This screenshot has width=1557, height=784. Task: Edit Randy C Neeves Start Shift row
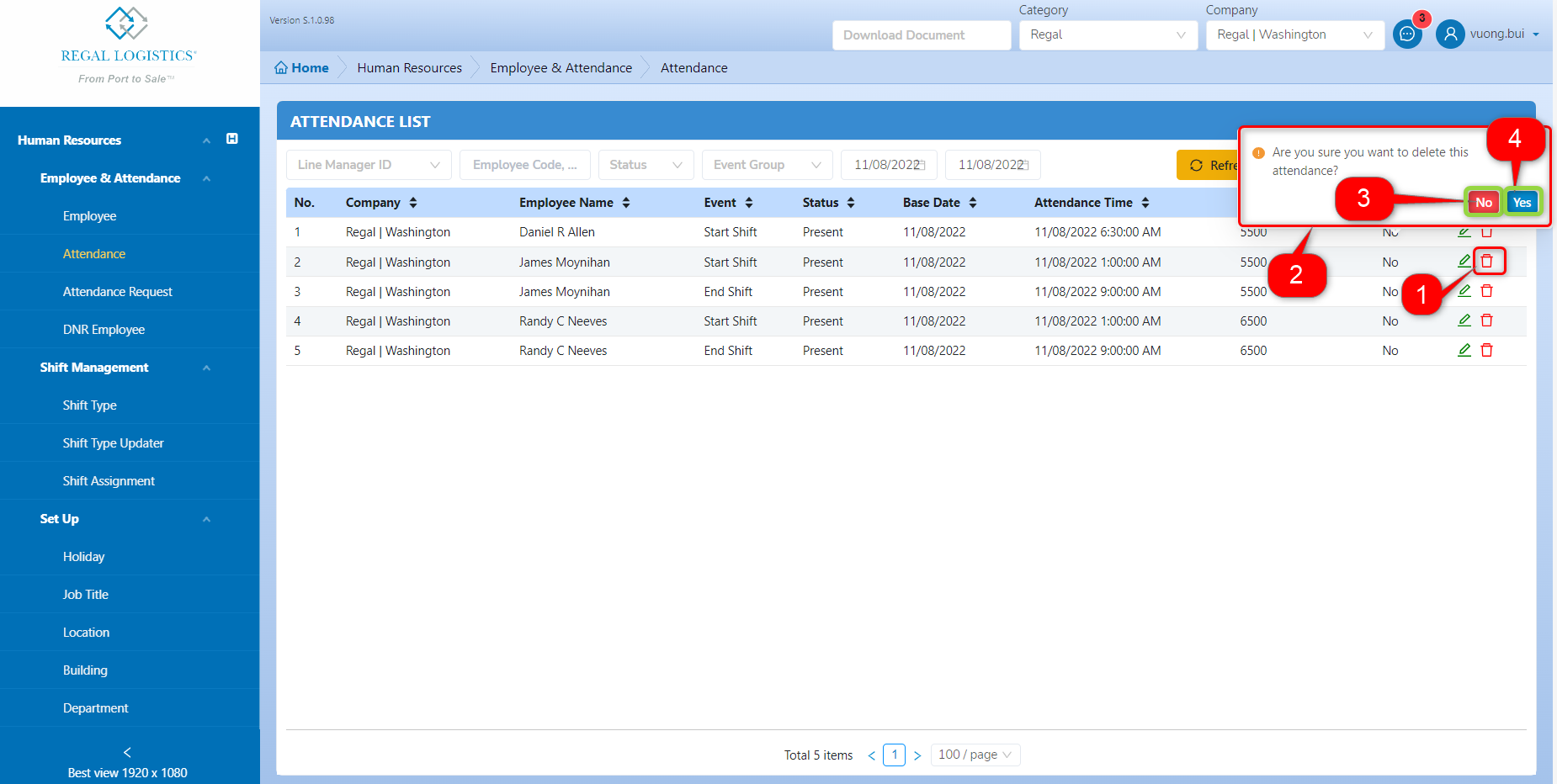coord(1464,320)
